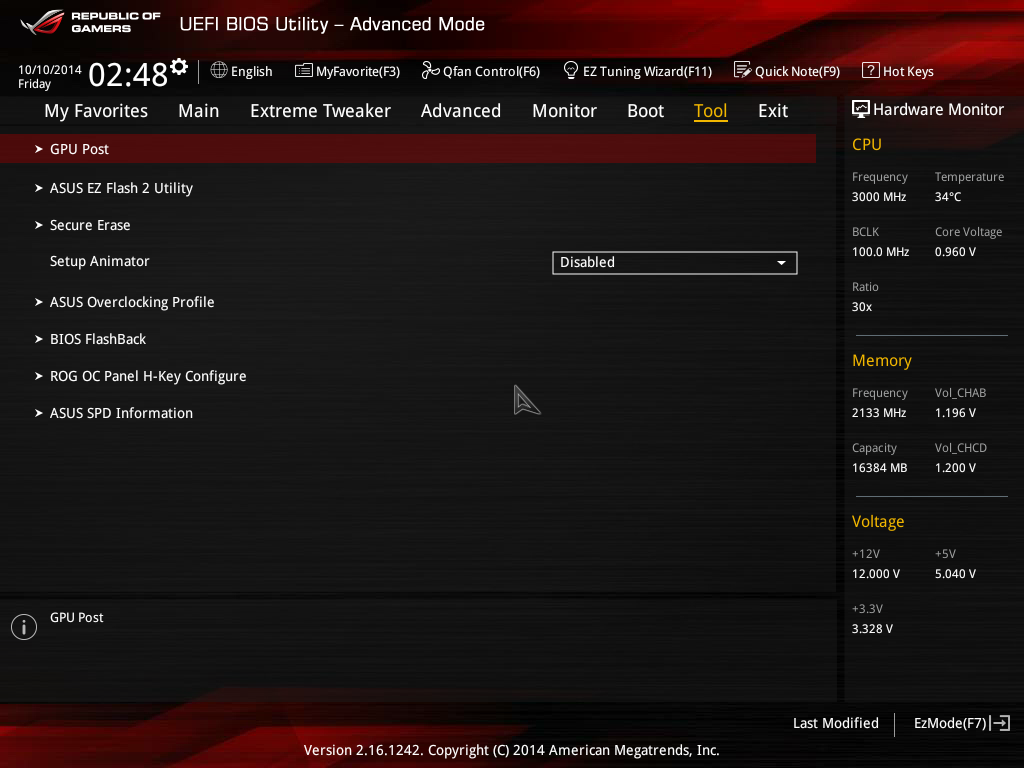
Task: Expand ROG OC Panel H-Key Configure arrow
Action: point(39,376)
